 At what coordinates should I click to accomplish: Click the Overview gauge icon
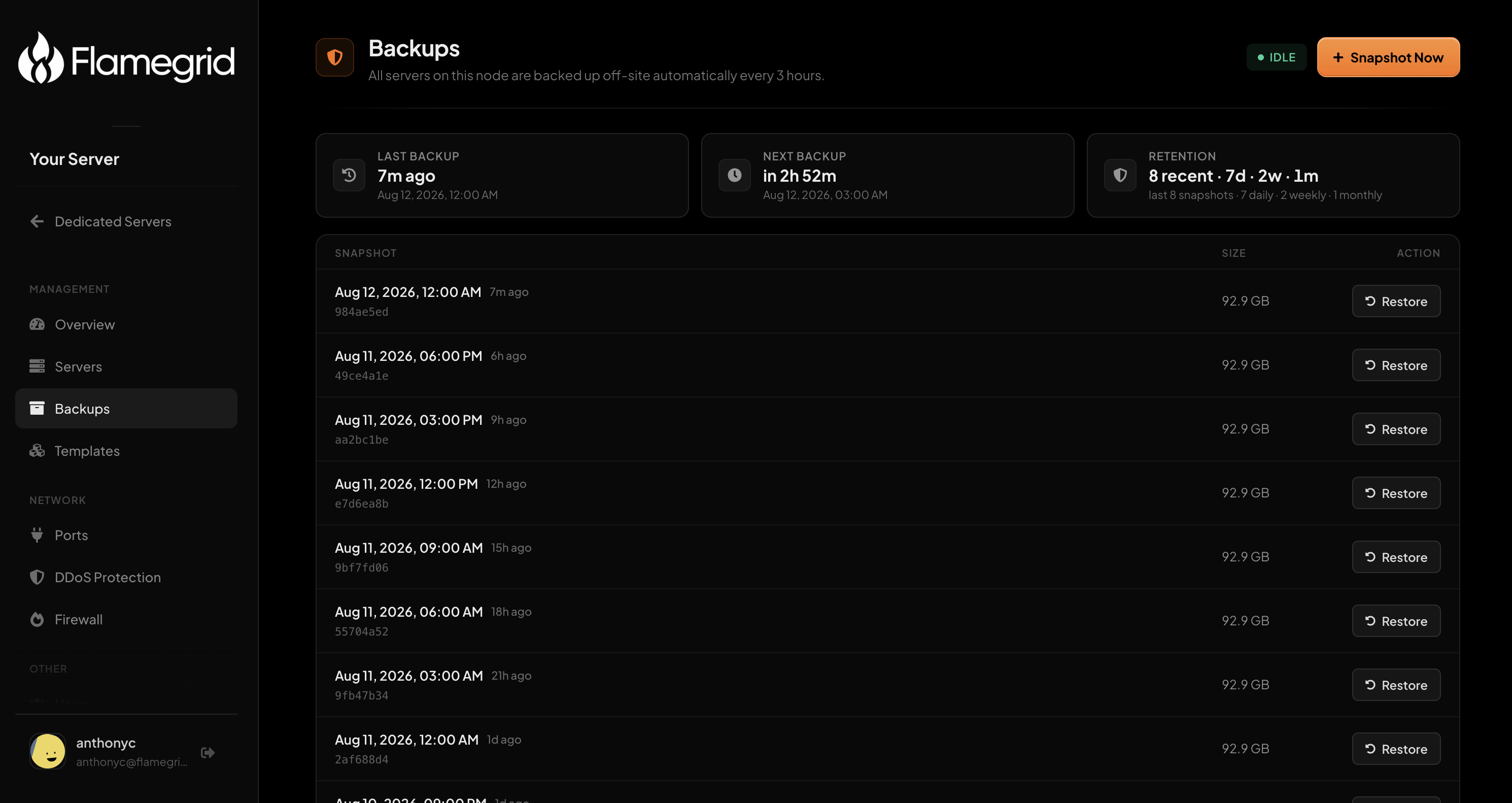point(37,324)
